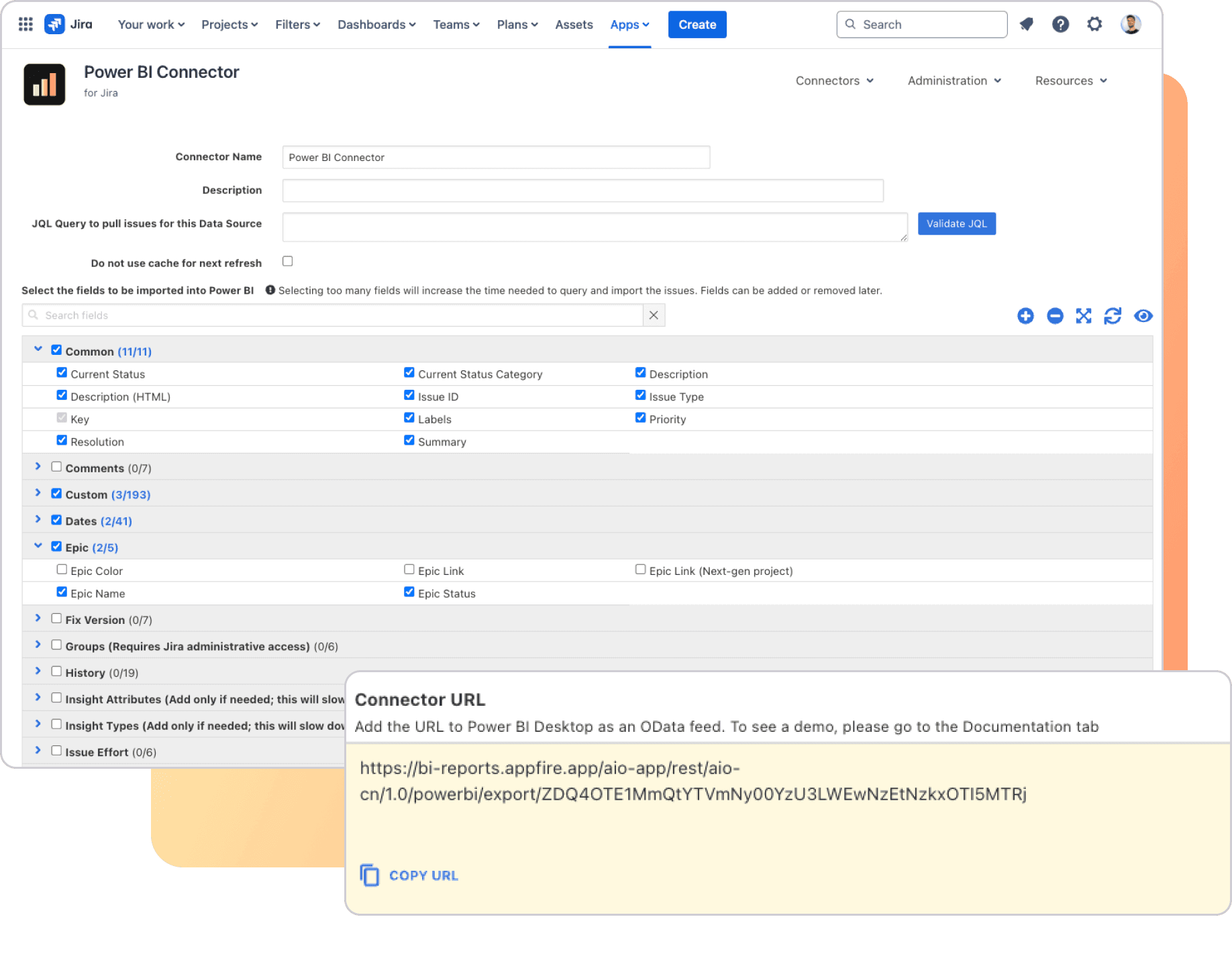Open the Resources dropdown menu
The height and width of the screenshot is (962, 1232).
point(1071,81)
